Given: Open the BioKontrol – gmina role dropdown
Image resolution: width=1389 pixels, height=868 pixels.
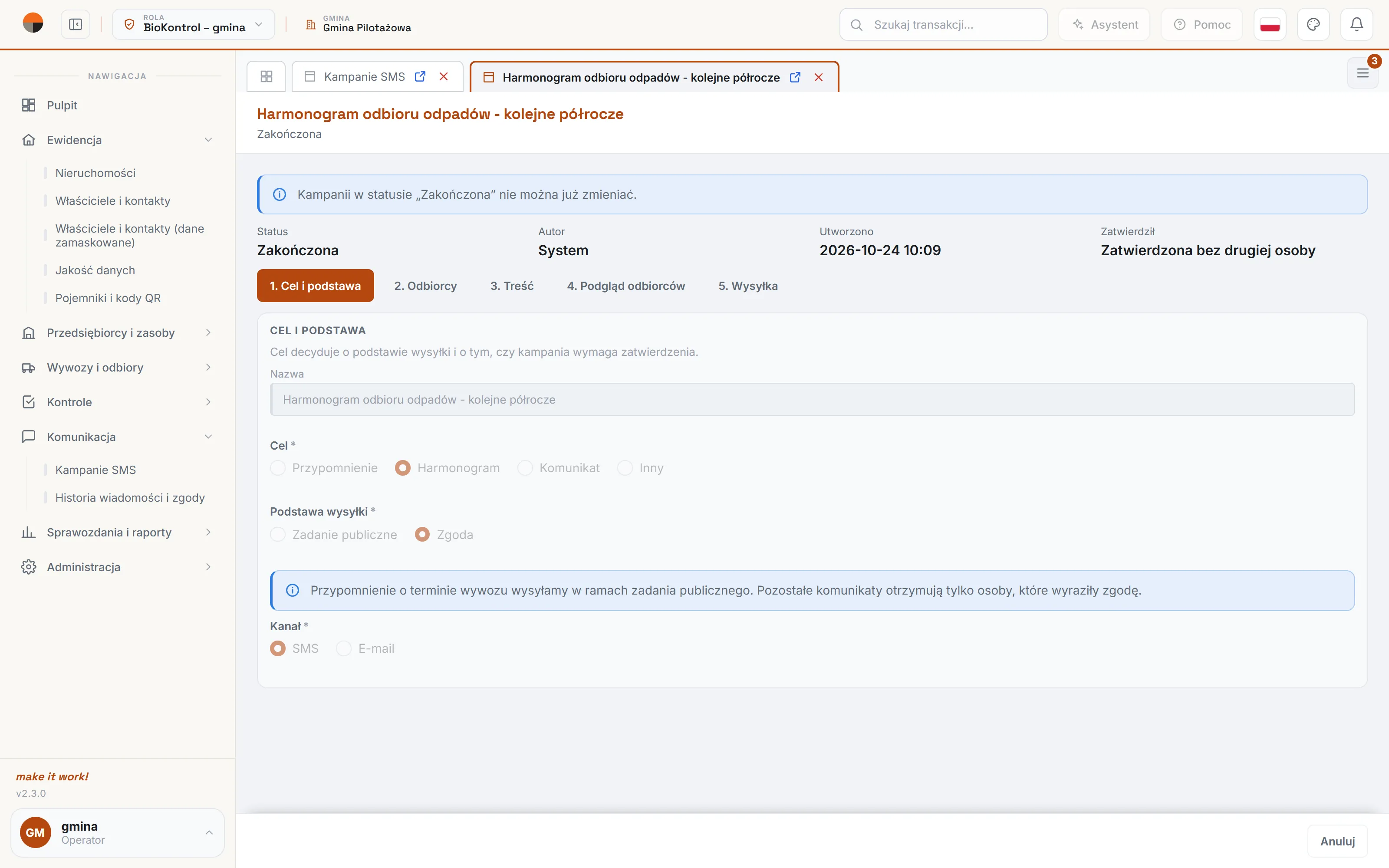Looking at the screenshot, I should (194, 24).
